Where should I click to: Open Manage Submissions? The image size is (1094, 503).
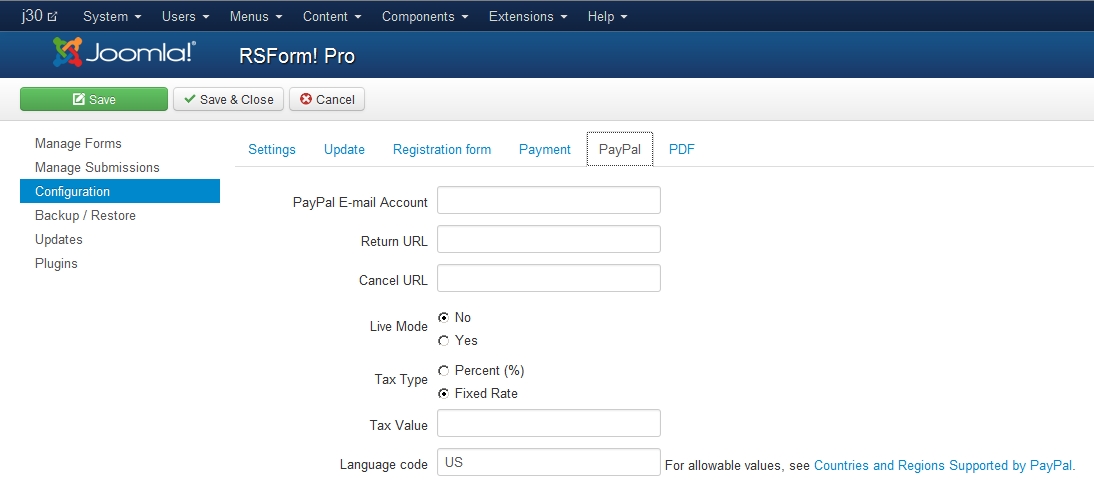(x=97, y=167)
